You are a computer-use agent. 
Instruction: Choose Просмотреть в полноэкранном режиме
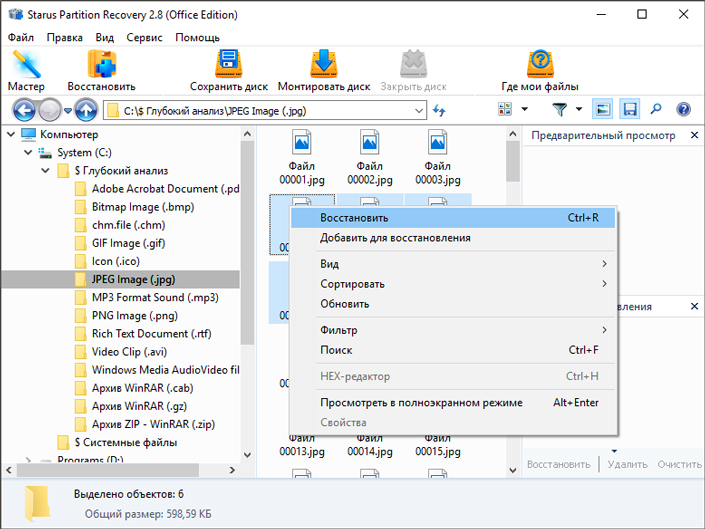pyautogui.click(x=453, y=402)
